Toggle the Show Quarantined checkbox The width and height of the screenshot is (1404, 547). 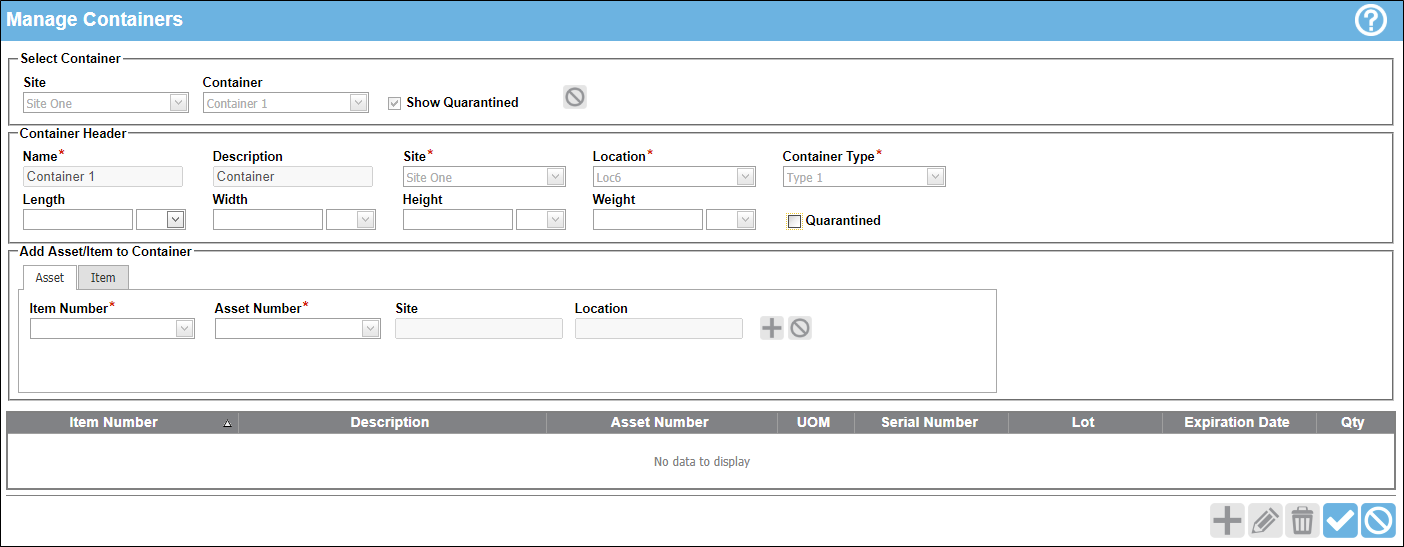(394, 103)
